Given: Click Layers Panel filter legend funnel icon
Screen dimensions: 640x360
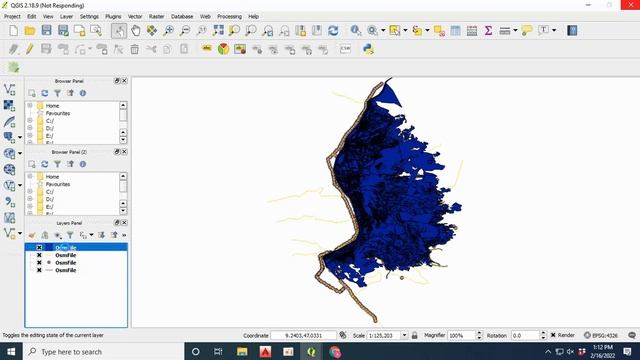Looking at the screenshot, I should (x=70, y=235).
